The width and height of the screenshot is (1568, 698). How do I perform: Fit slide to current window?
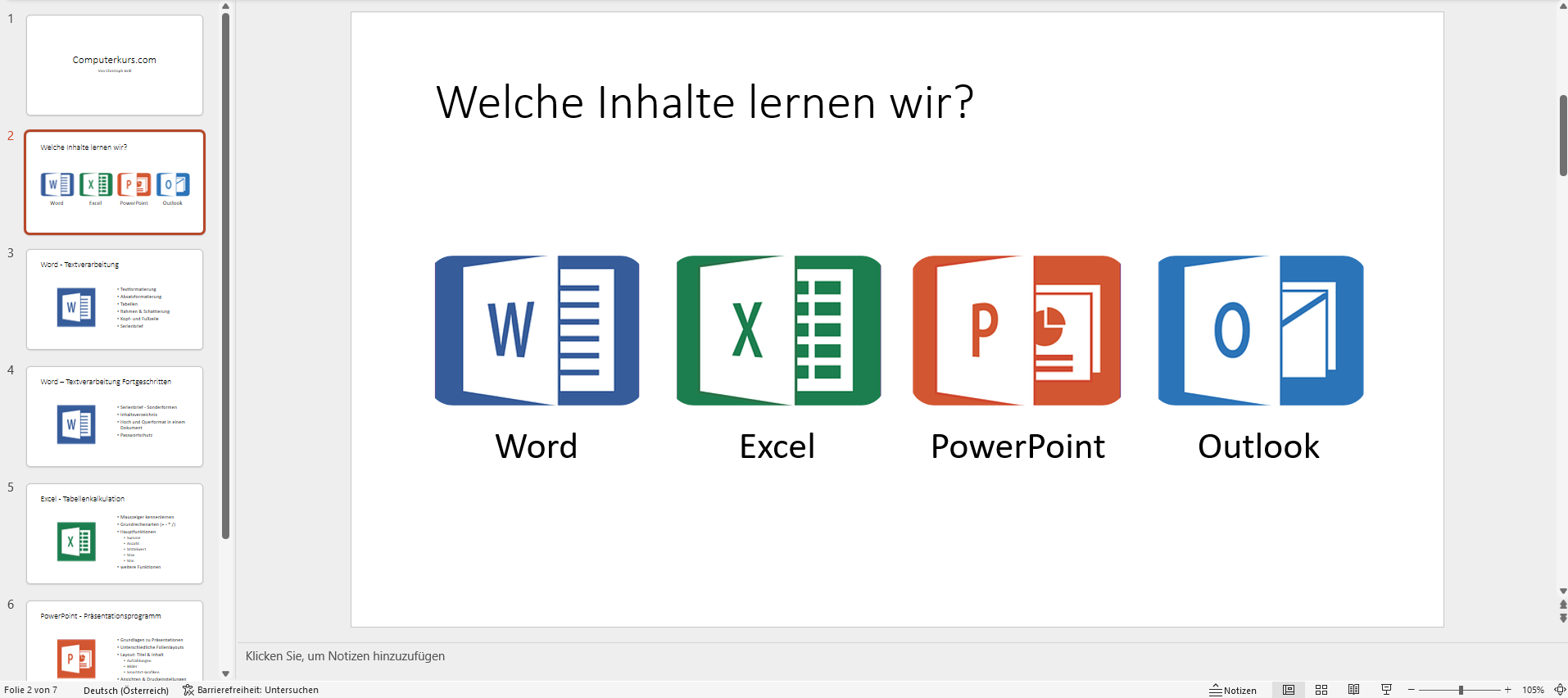tap(1560, 690)
